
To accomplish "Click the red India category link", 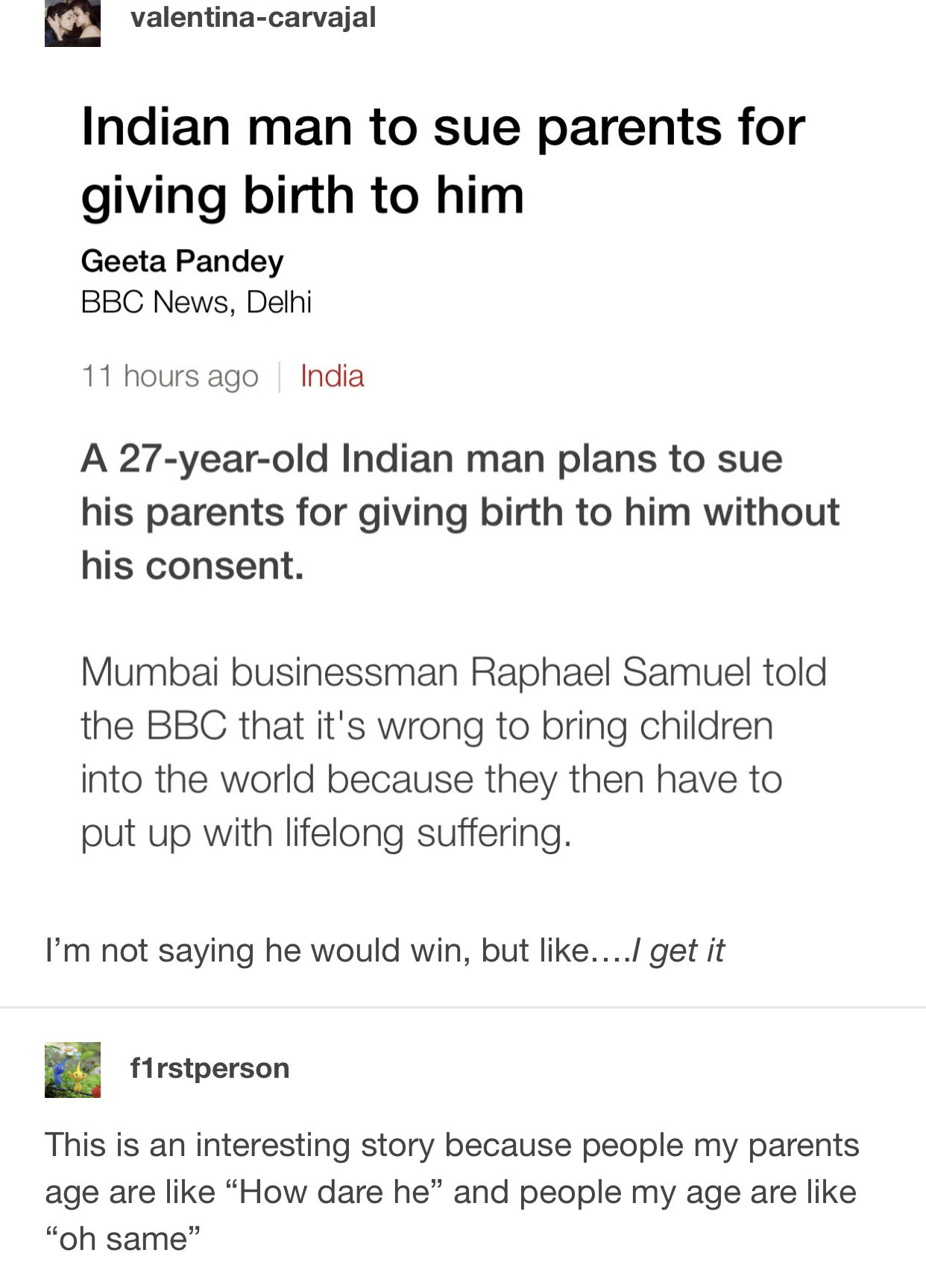I will (332, 376).
